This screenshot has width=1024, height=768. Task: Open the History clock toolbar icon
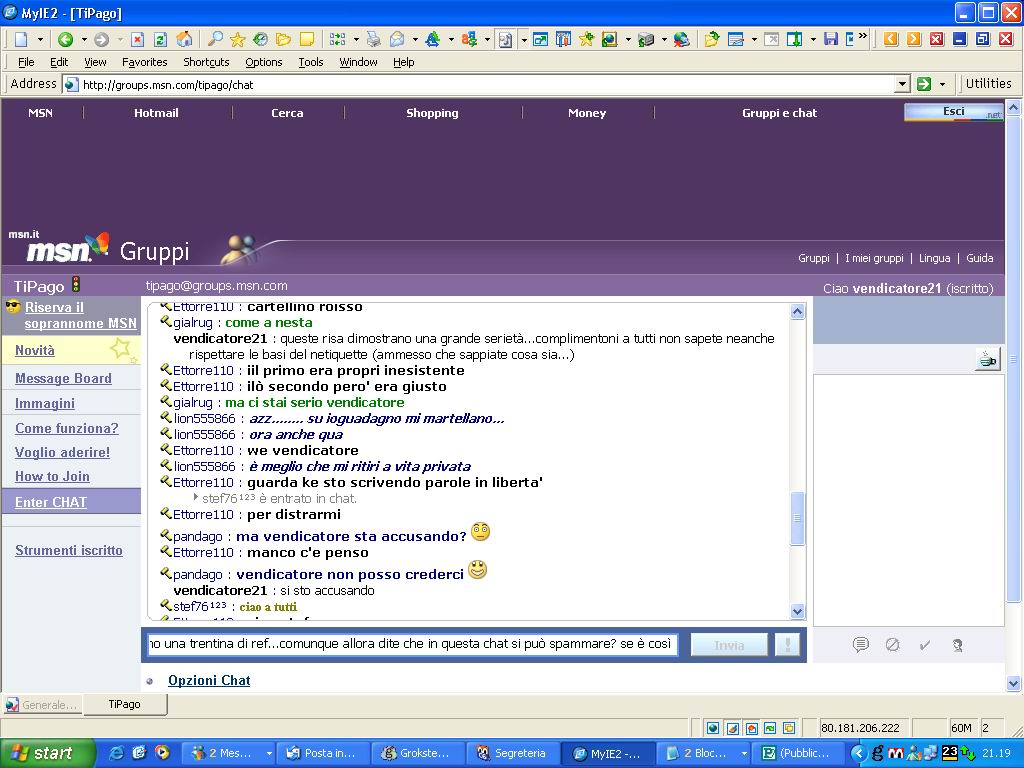[261, 40]
